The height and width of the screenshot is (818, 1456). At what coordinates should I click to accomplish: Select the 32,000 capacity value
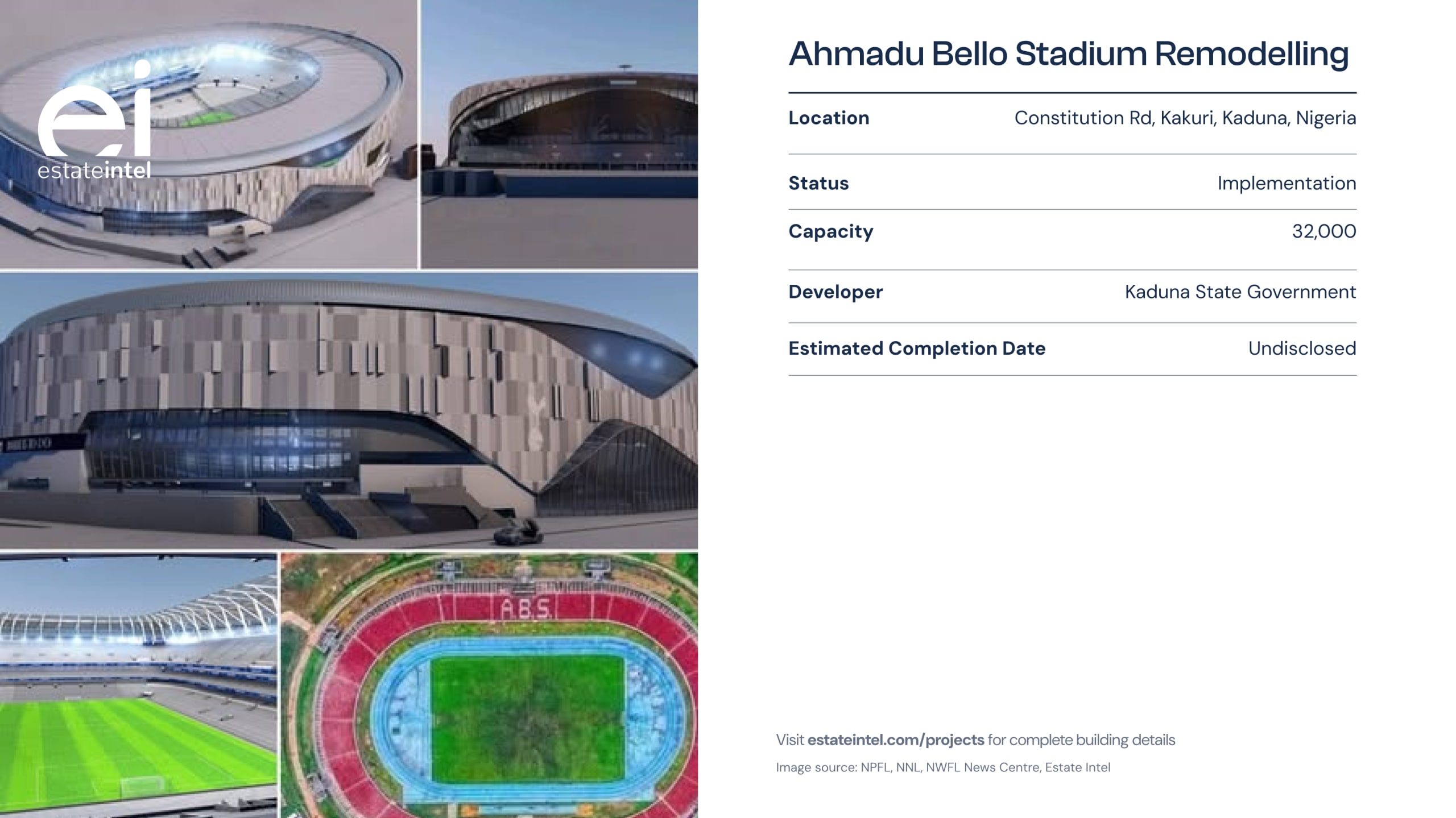pyautogui.click(x=1324, y=231)
